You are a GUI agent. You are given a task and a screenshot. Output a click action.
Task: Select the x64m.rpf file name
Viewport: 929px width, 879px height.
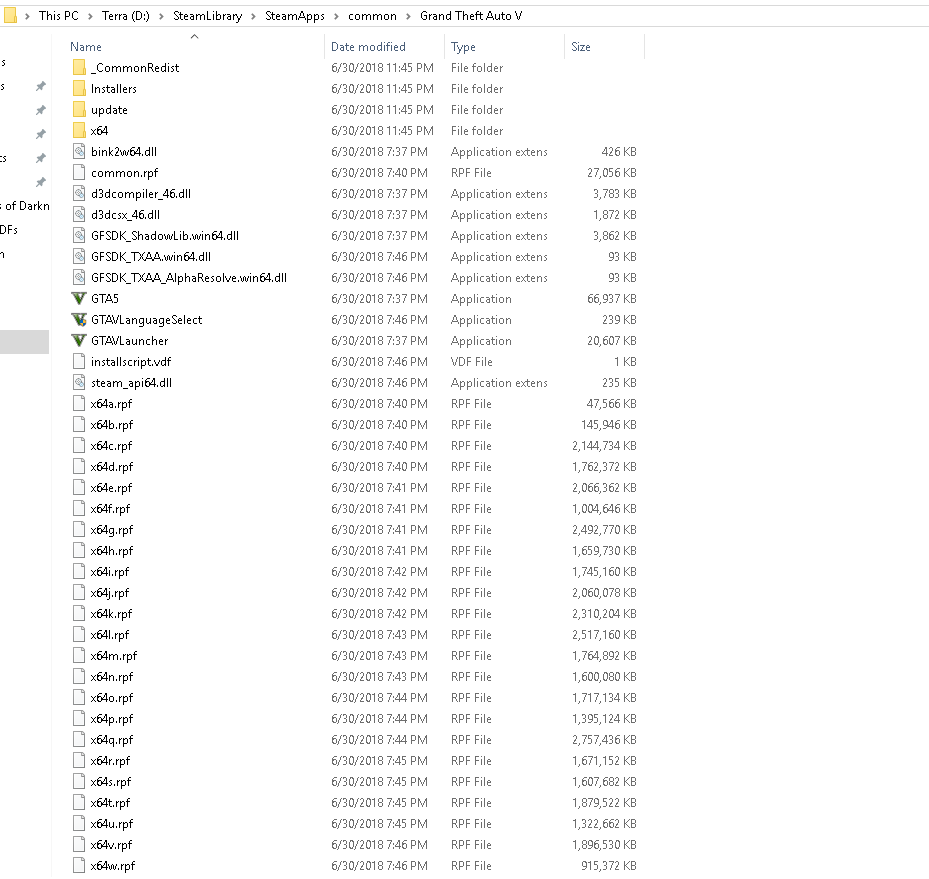[x=113, y=656]
